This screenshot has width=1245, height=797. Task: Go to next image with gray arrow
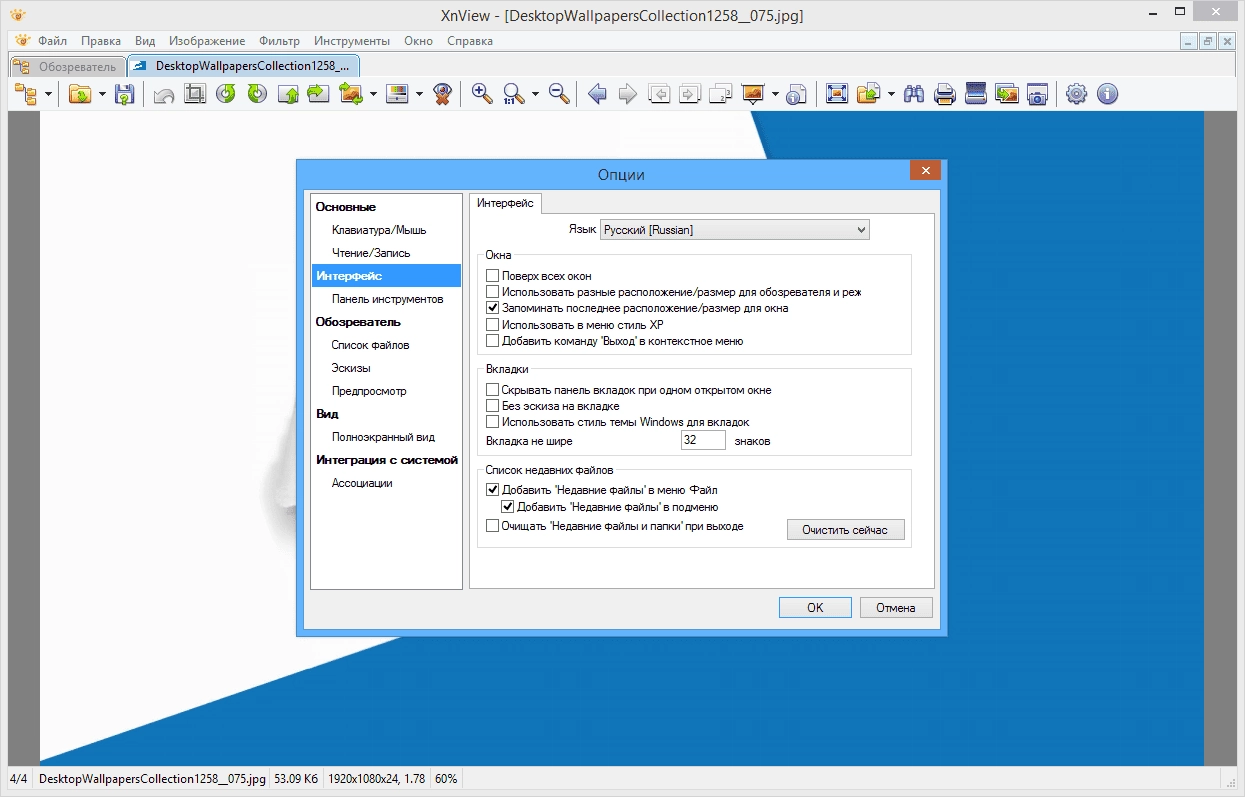pyautogui.click(x=628, y=94)
